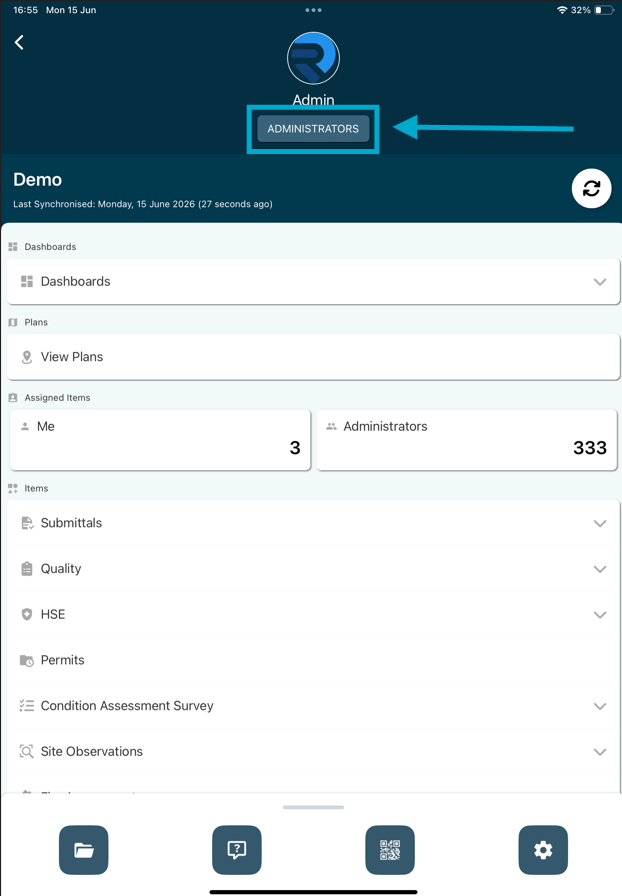
Task: Expand Condition Assessment Survey chevron
Action: (600, 706)
